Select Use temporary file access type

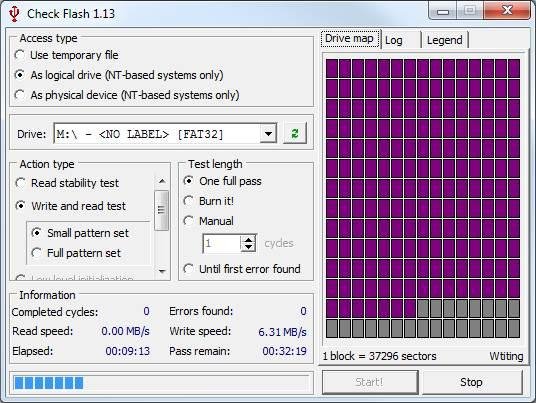pos(67,55)
